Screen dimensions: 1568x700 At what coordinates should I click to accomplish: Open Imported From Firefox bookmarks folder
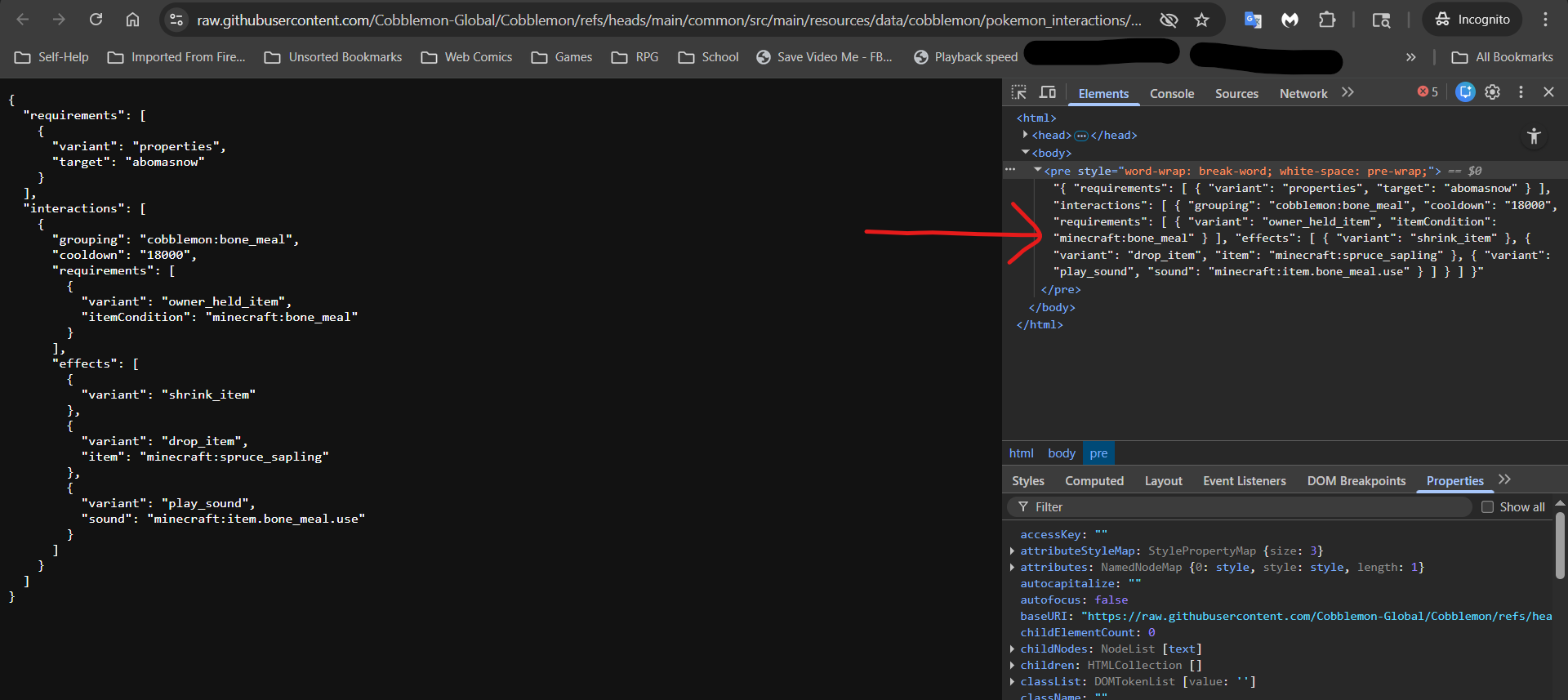pyautogui.click(x=176, y=57)
